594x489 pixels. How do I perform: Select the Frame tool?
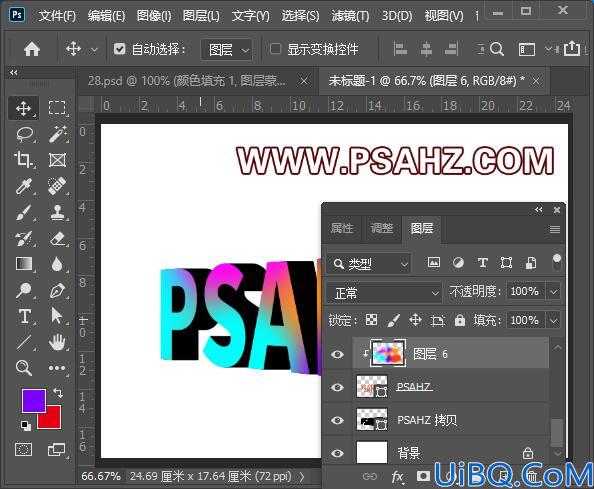(x=57, y=160)
